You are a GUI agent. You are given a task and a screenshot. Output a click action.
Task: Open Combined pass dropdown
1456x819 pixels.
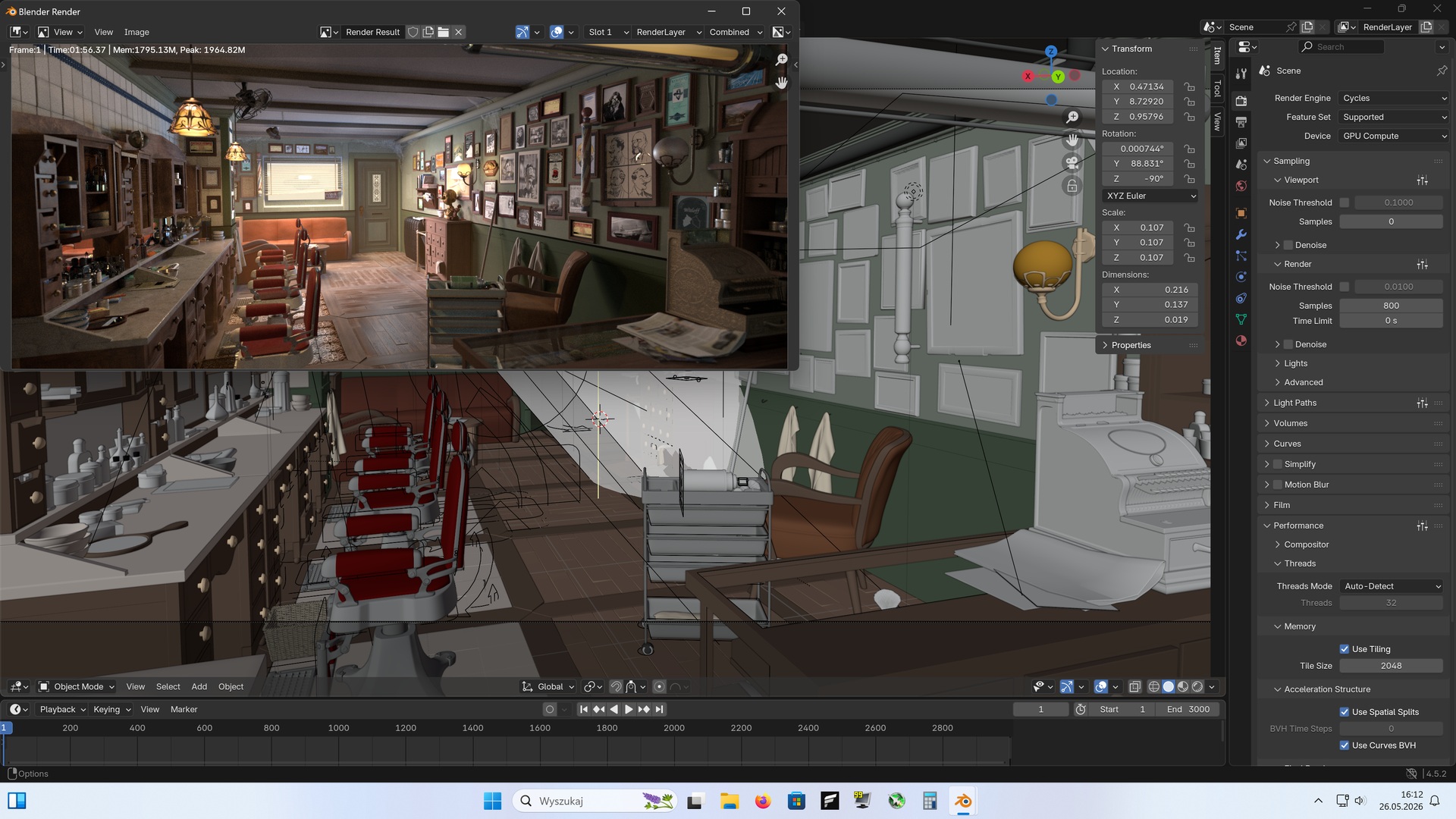pyautogui.click(x=736, y=32)
